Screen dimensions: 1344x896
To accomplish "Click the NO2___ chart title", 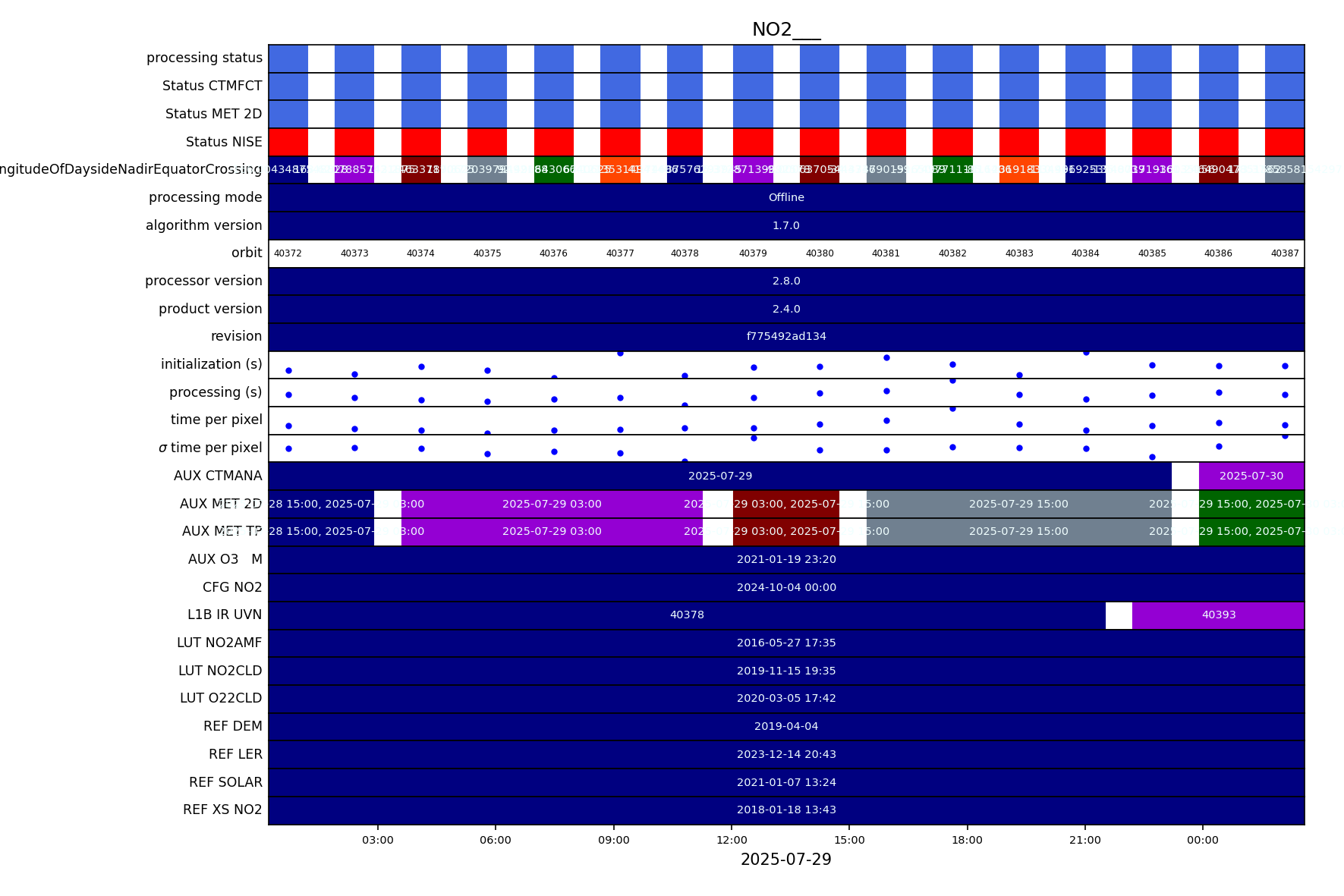I will [785, 30].
